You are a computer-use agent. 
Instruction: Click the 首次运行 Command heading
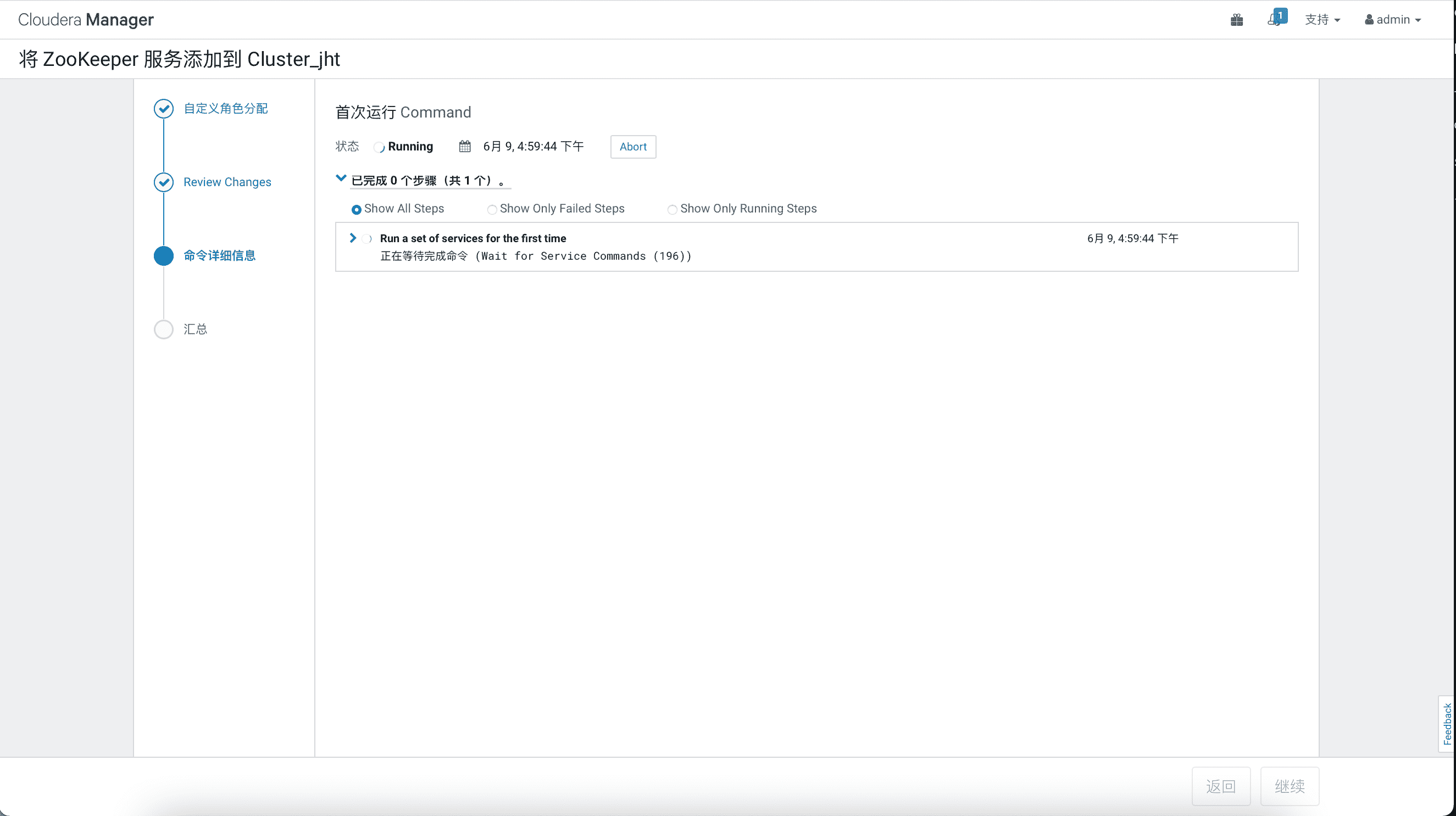[403, 113]
